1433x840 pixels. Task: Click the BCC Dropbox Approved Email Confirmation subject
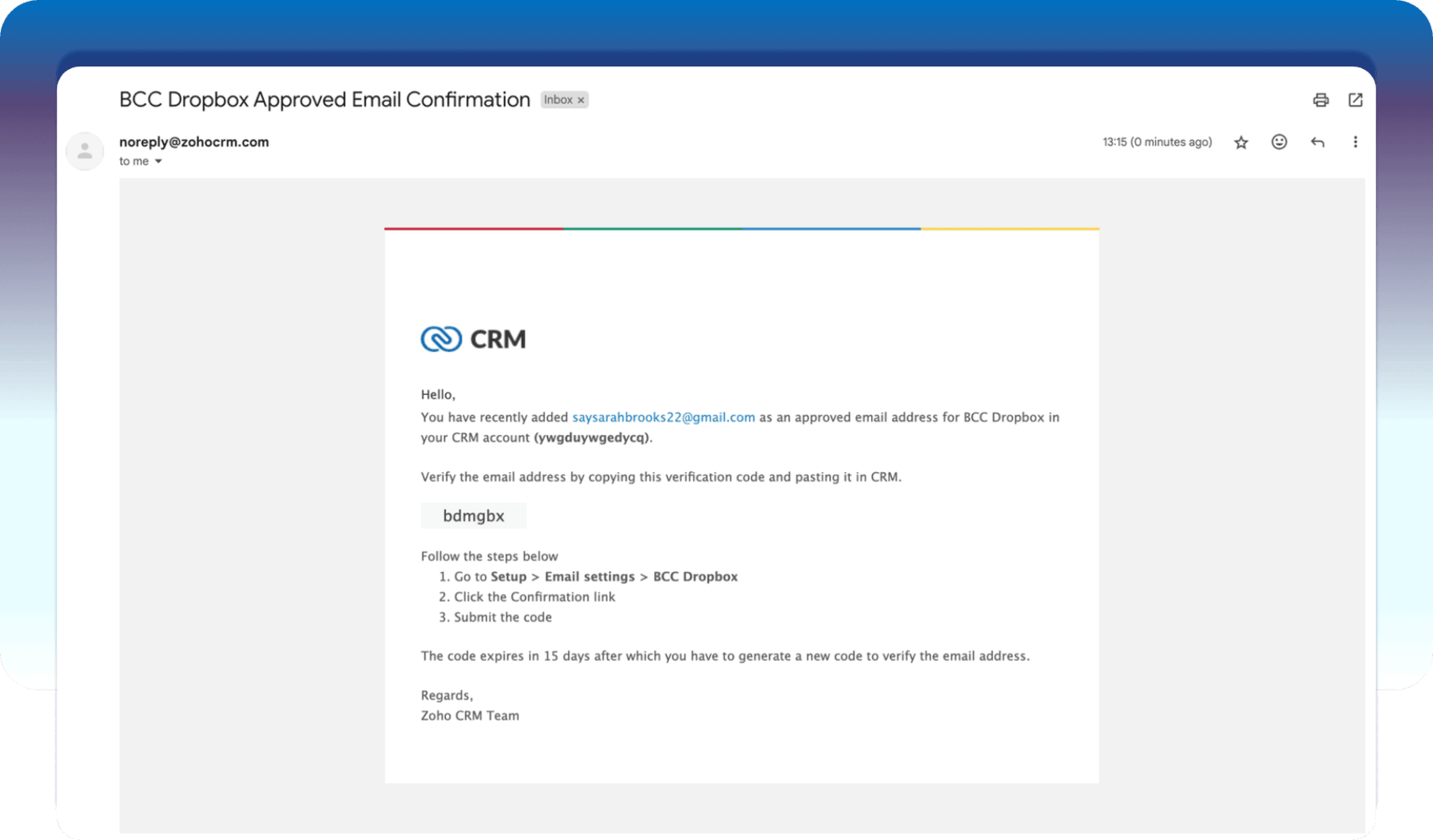coord(324,100)
